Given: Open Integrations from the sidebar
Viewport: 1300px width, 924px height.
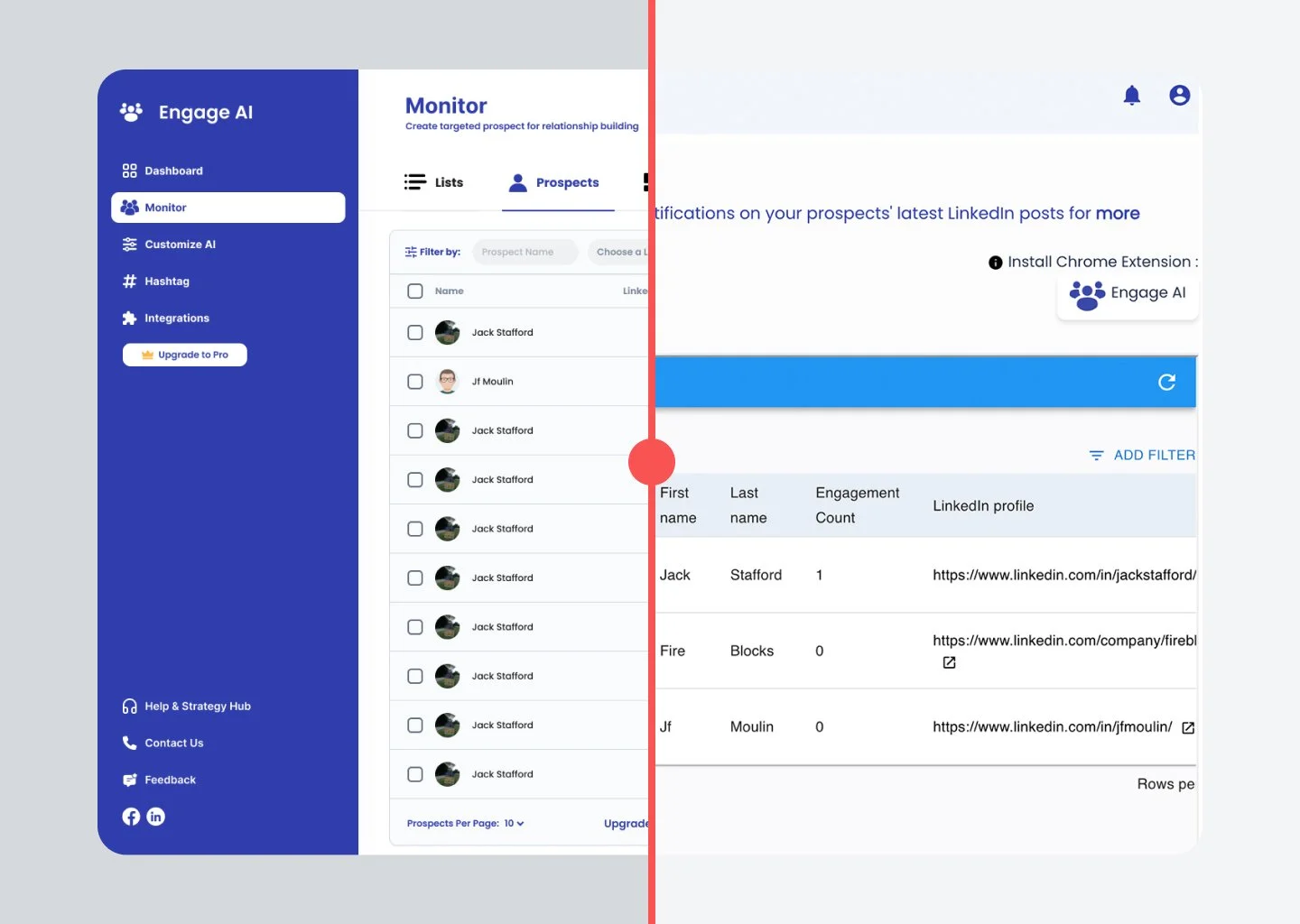Looking at the screenshot, I should [166, 319].
